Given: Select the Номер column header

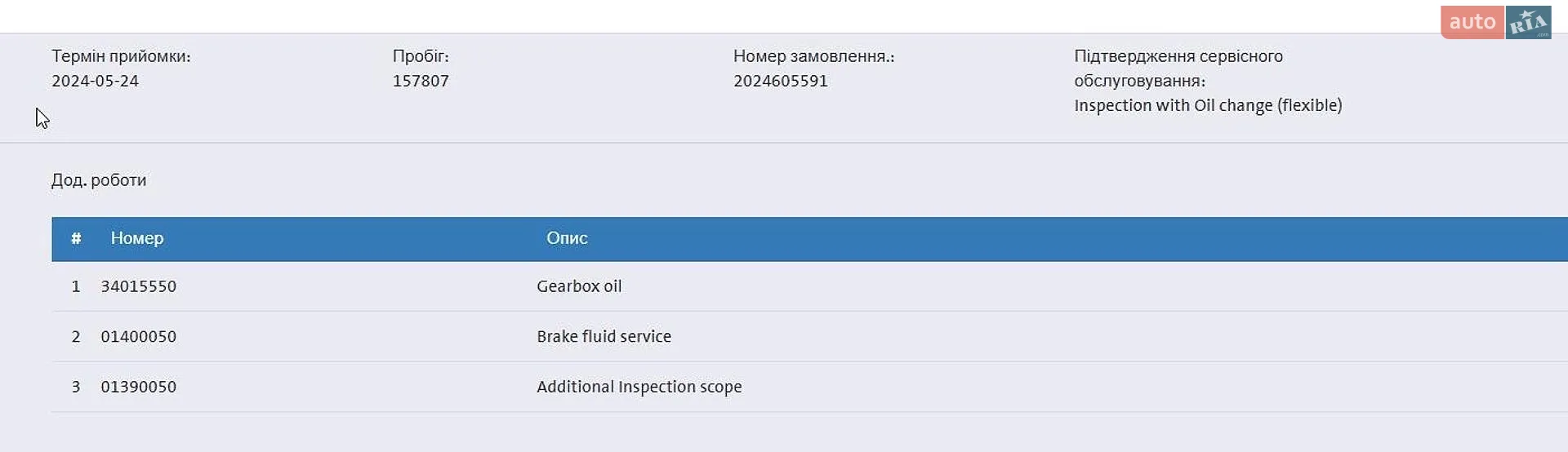Looking at the screenshot, I should 137,238.
